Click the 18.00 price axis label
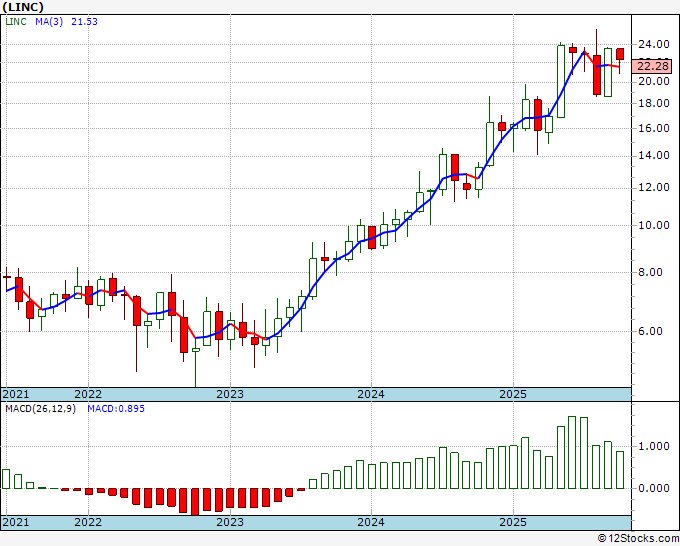Screen dimensions: 680x546 tap(654, 103)
